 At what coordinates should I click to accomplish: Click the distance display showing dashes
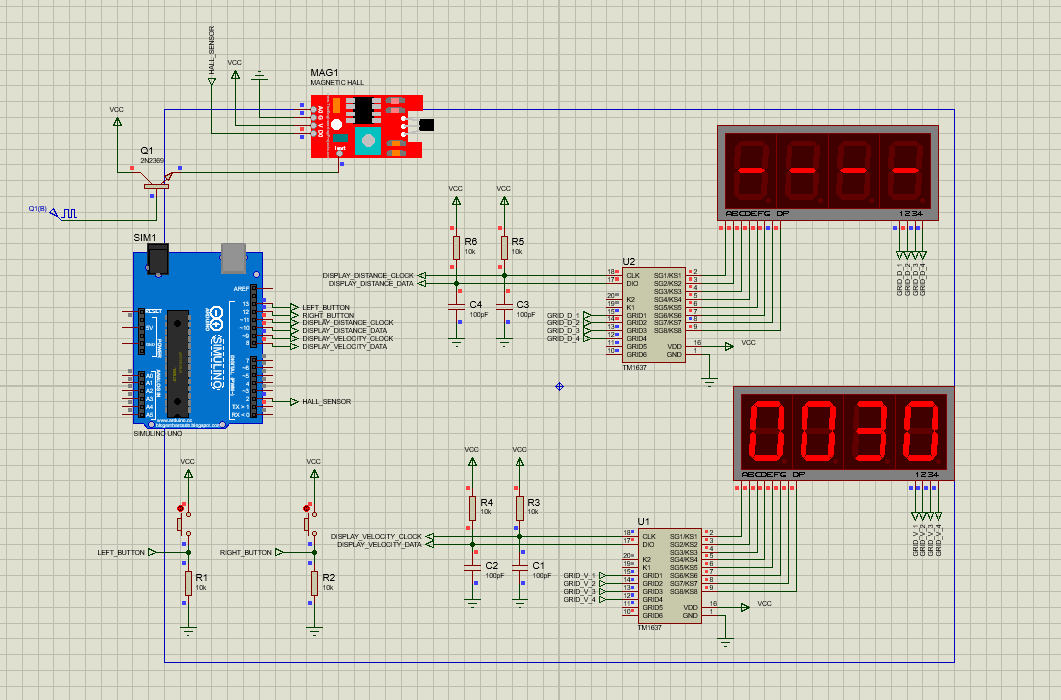828,173
